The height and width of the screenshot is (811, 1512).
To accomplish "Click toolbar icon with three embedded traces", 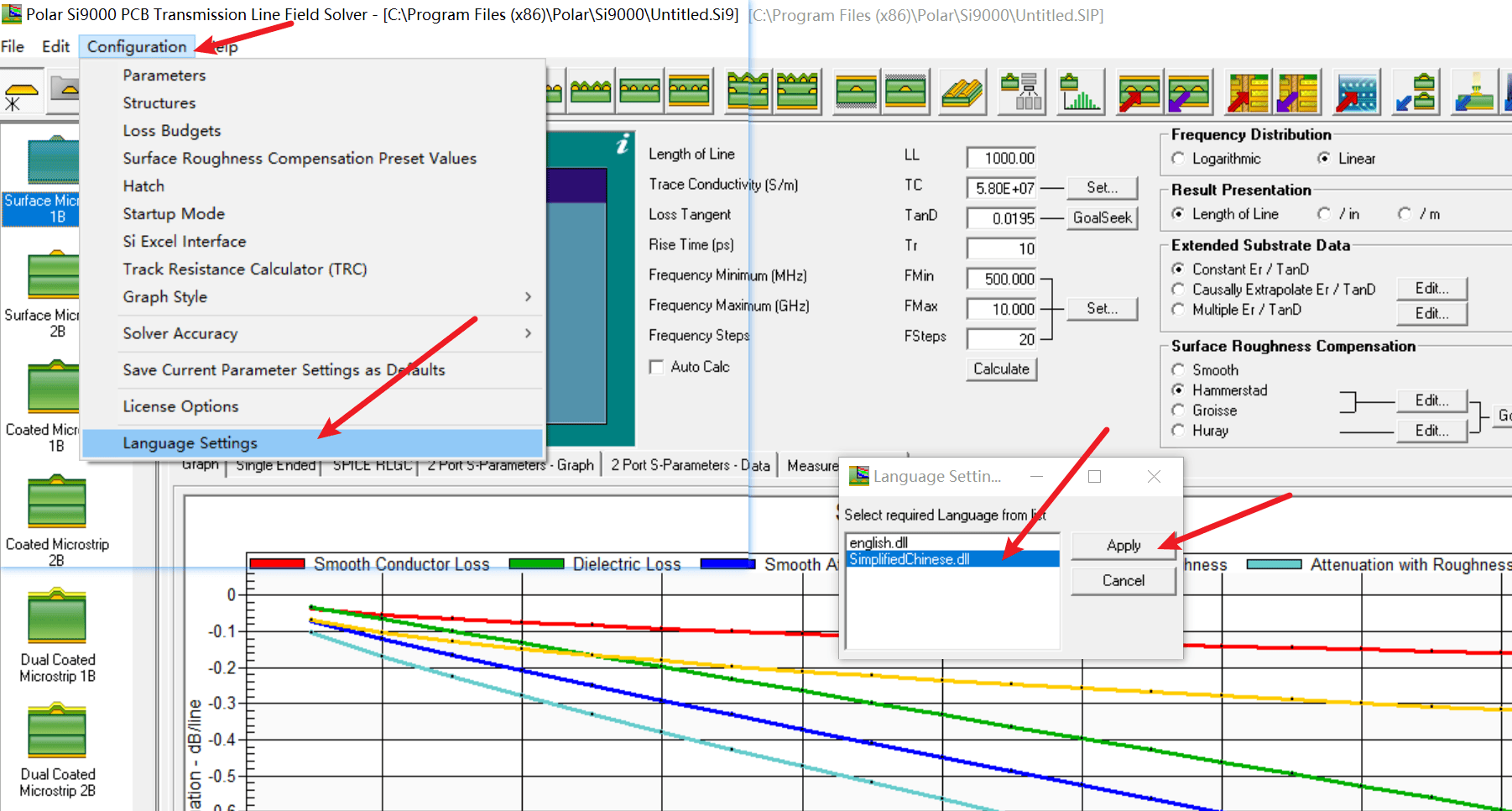I will pos(640,92).
